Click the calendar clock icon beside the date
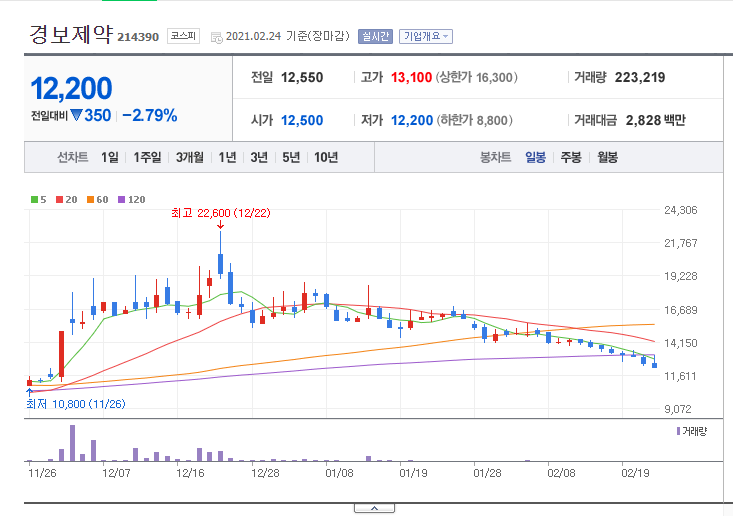Screen dimensions: 733x516 pos(216,38)
